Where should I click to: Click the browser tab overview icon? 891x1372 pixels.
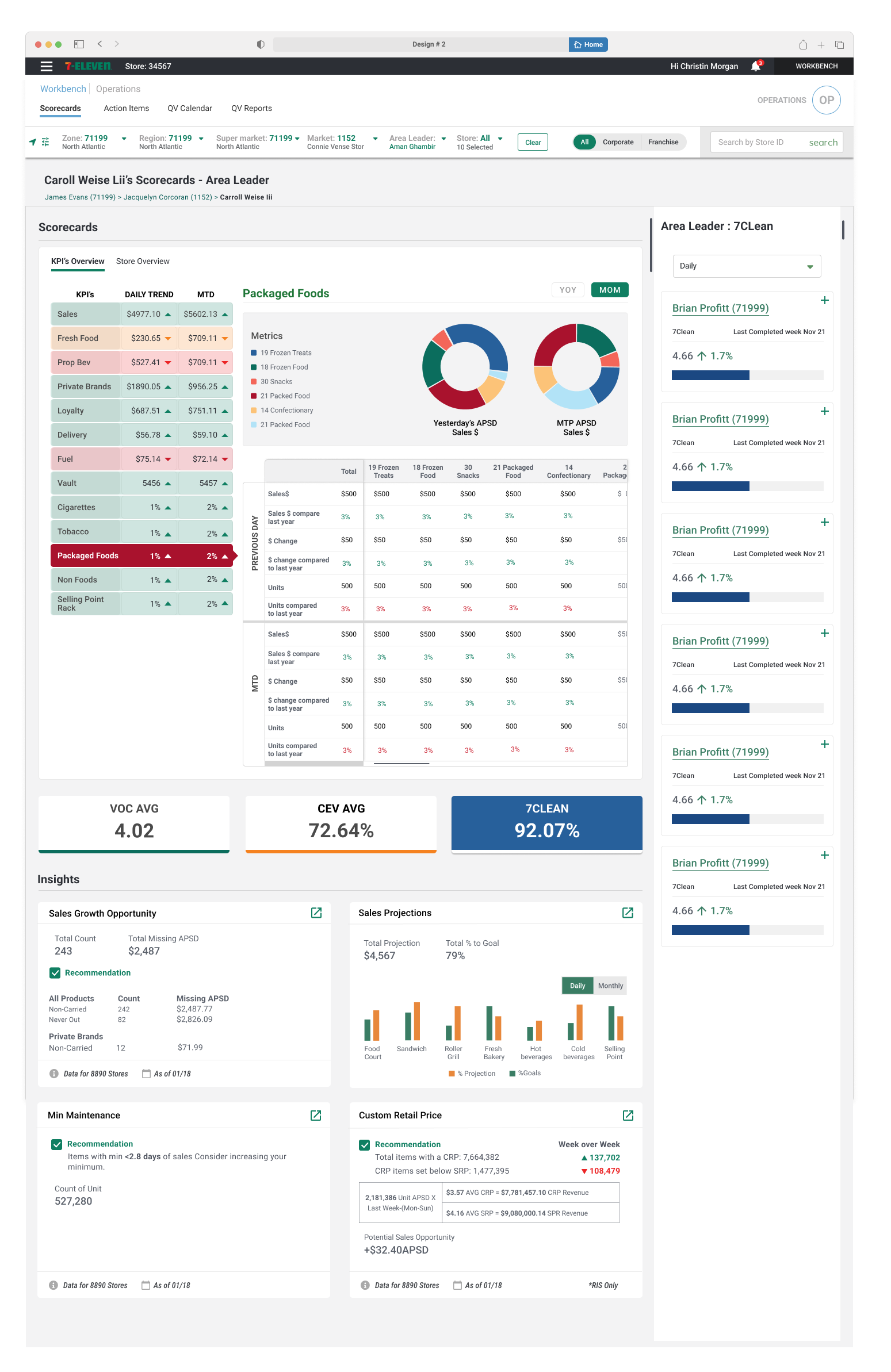(x=839, y=44)
